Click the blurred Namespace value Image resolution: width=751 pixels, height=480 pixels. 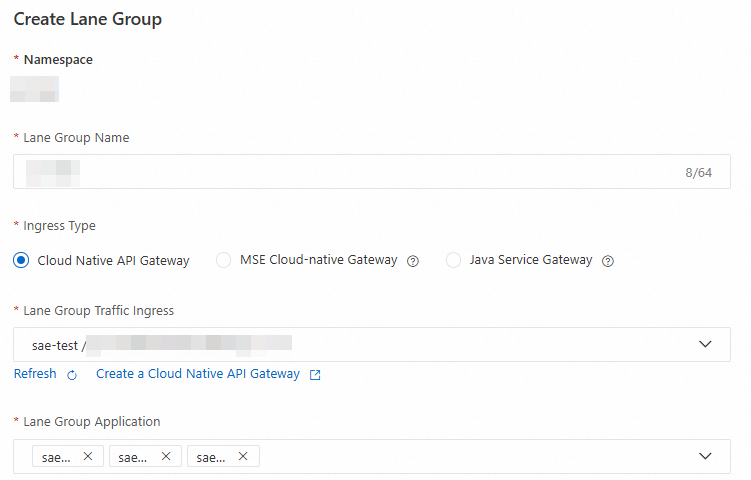(x=34, y=89)
